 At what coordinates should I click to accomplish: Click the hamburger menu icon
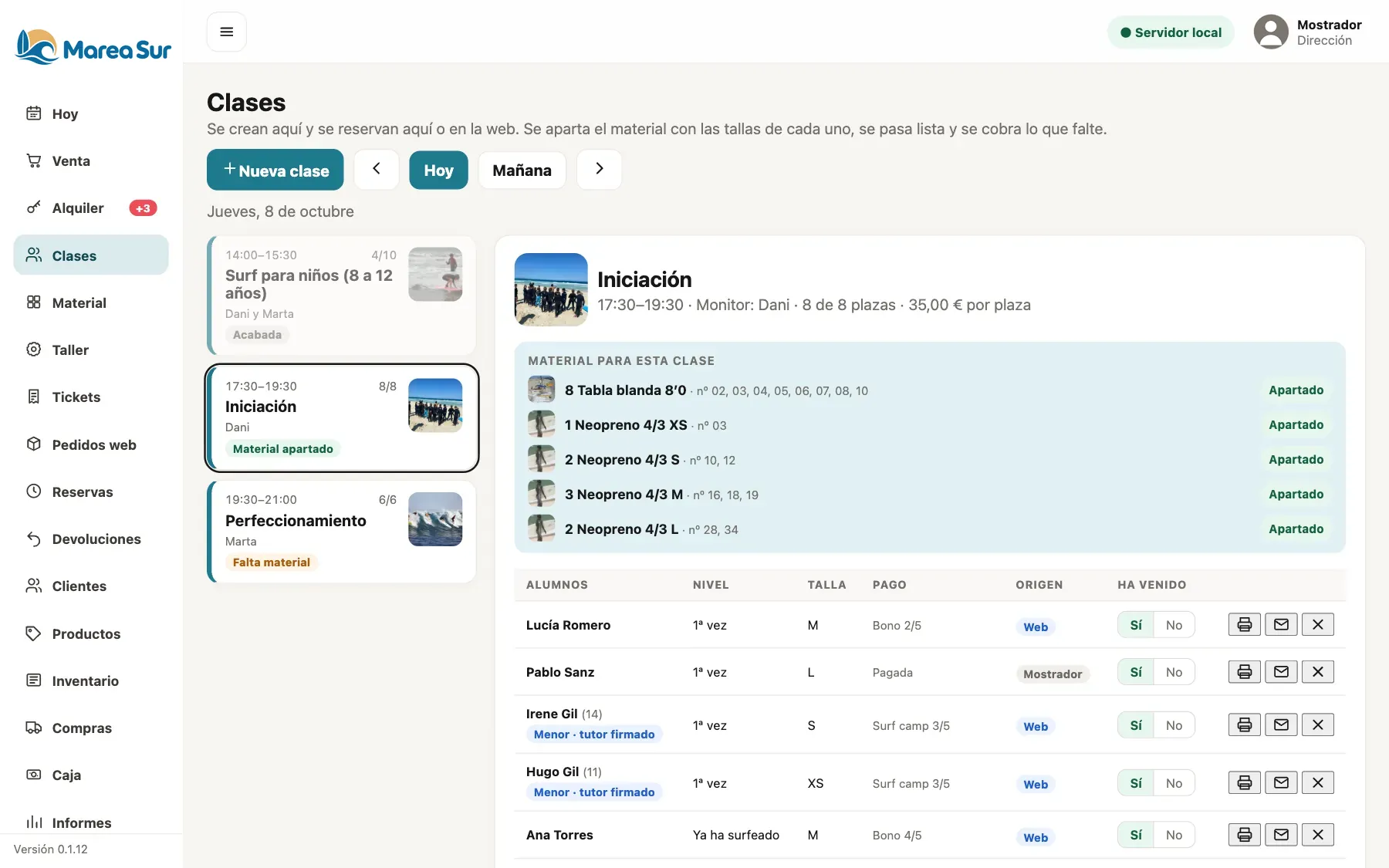[226, 32]
